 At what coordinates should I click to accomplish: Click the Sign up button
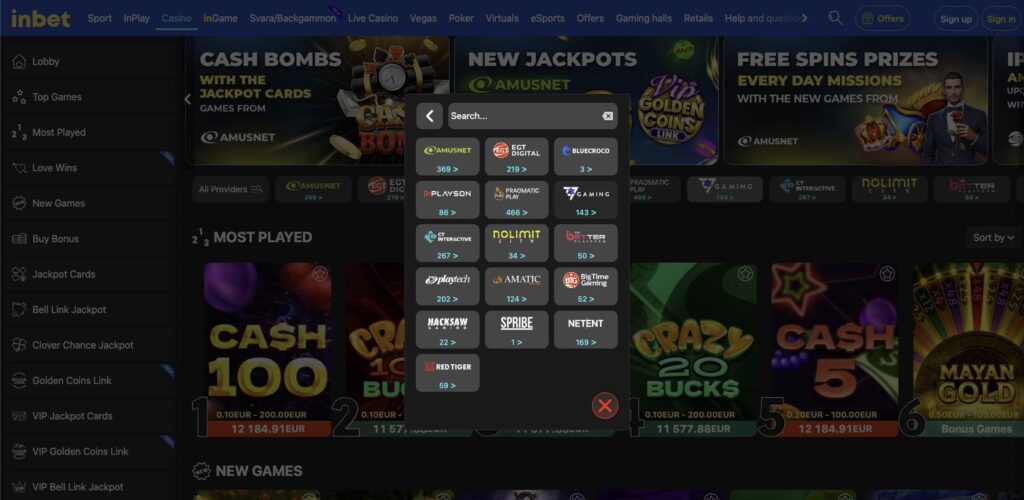point(956,19)
